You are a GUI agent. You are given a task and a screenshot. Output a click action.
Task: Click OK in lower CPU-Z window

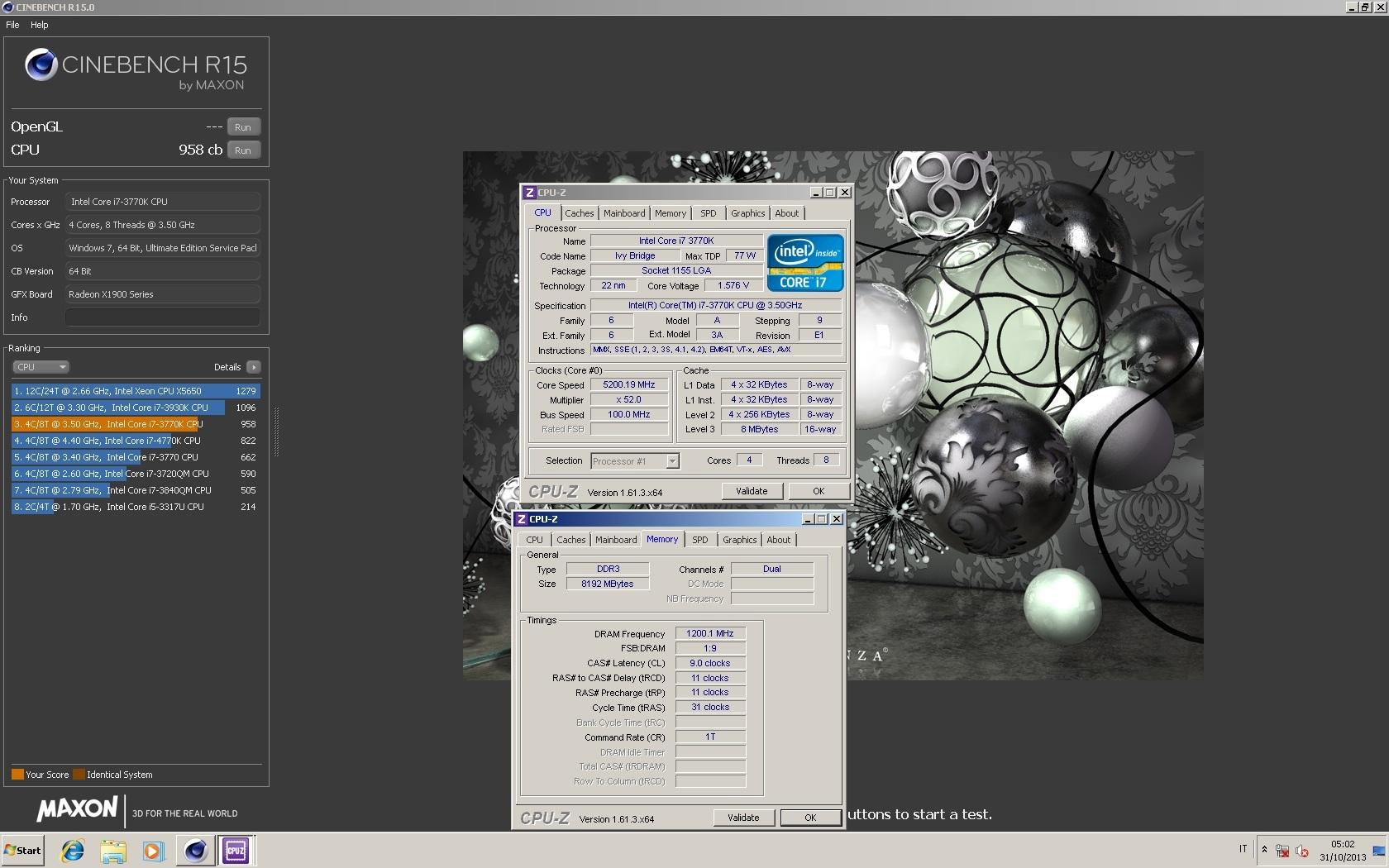coord(810,818)
